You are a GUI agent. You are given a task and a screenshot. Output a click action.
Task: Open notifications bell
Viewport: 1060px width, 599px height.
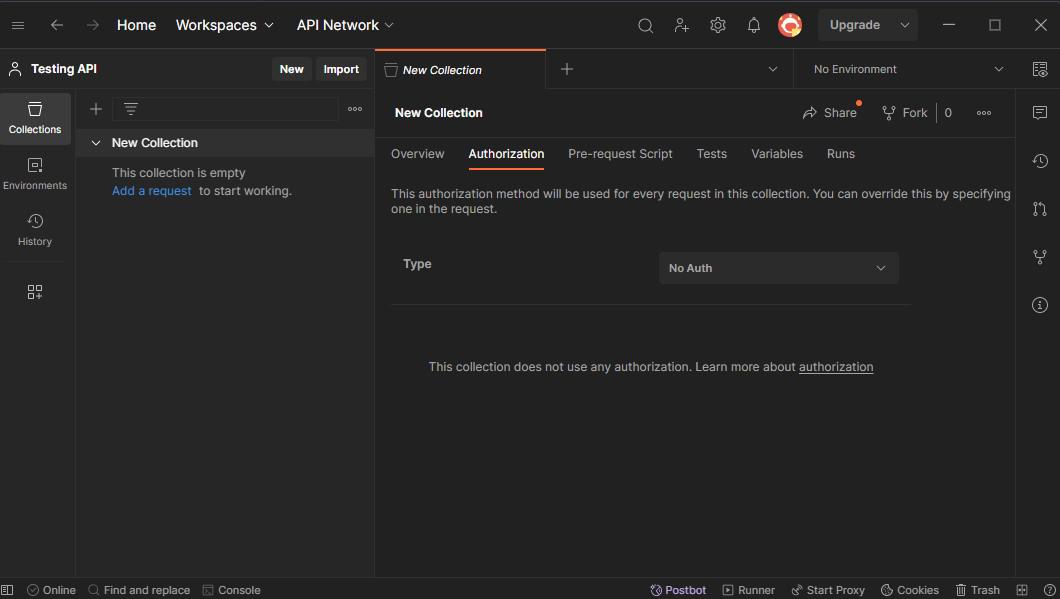(x=754, y=26)
